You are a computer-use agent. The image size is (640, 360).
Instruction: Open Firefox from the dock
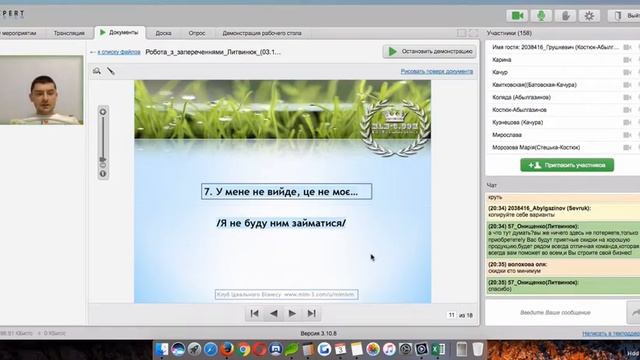[x=227, y=349]
